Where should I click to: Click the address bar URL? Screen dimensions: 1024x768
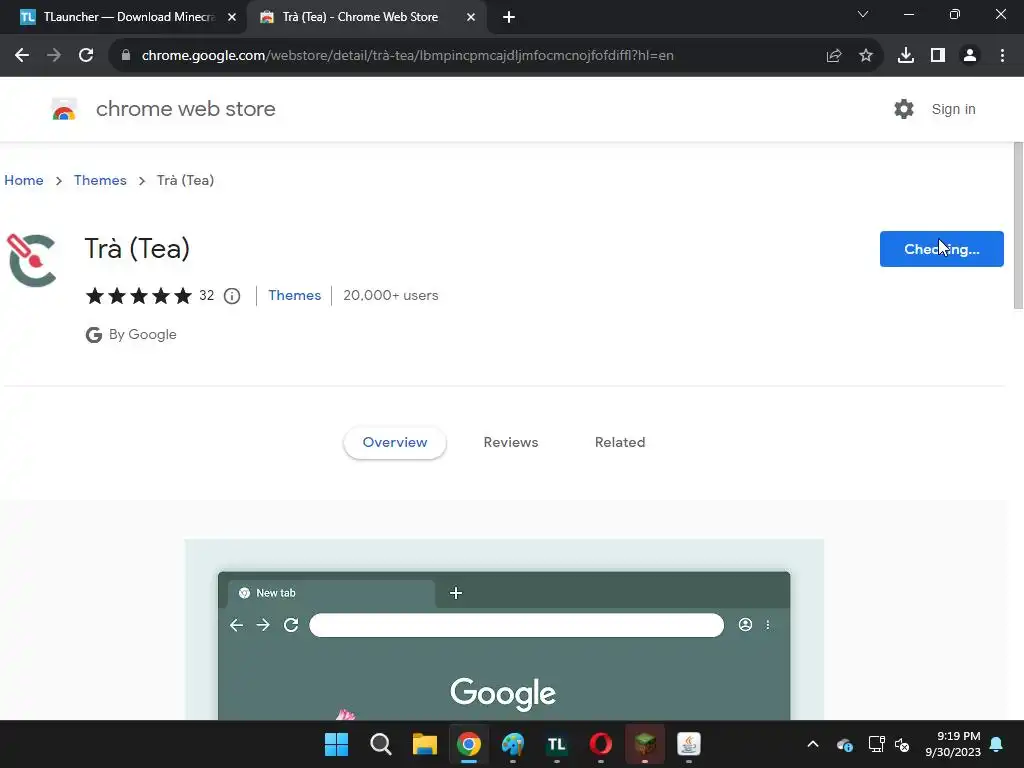pos(407,56)
